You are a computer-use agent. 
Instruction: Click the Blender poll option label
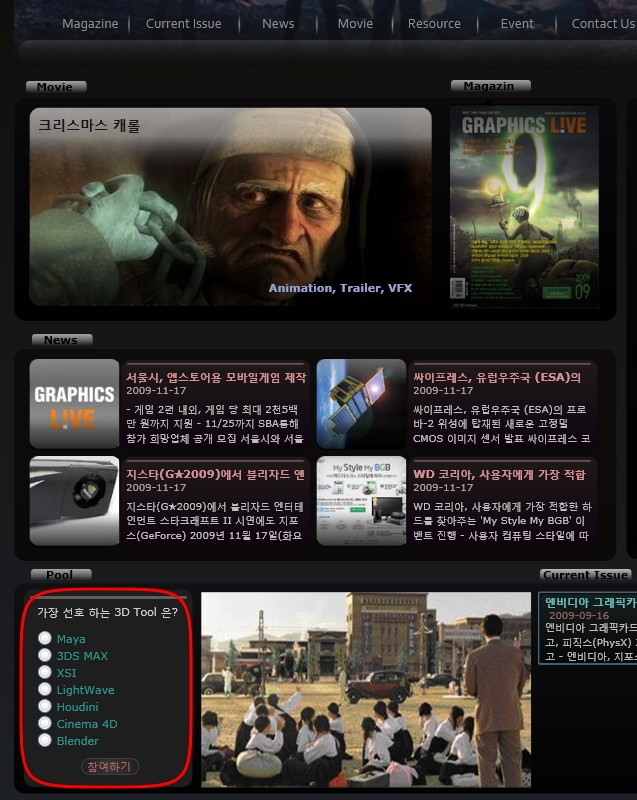78,740
